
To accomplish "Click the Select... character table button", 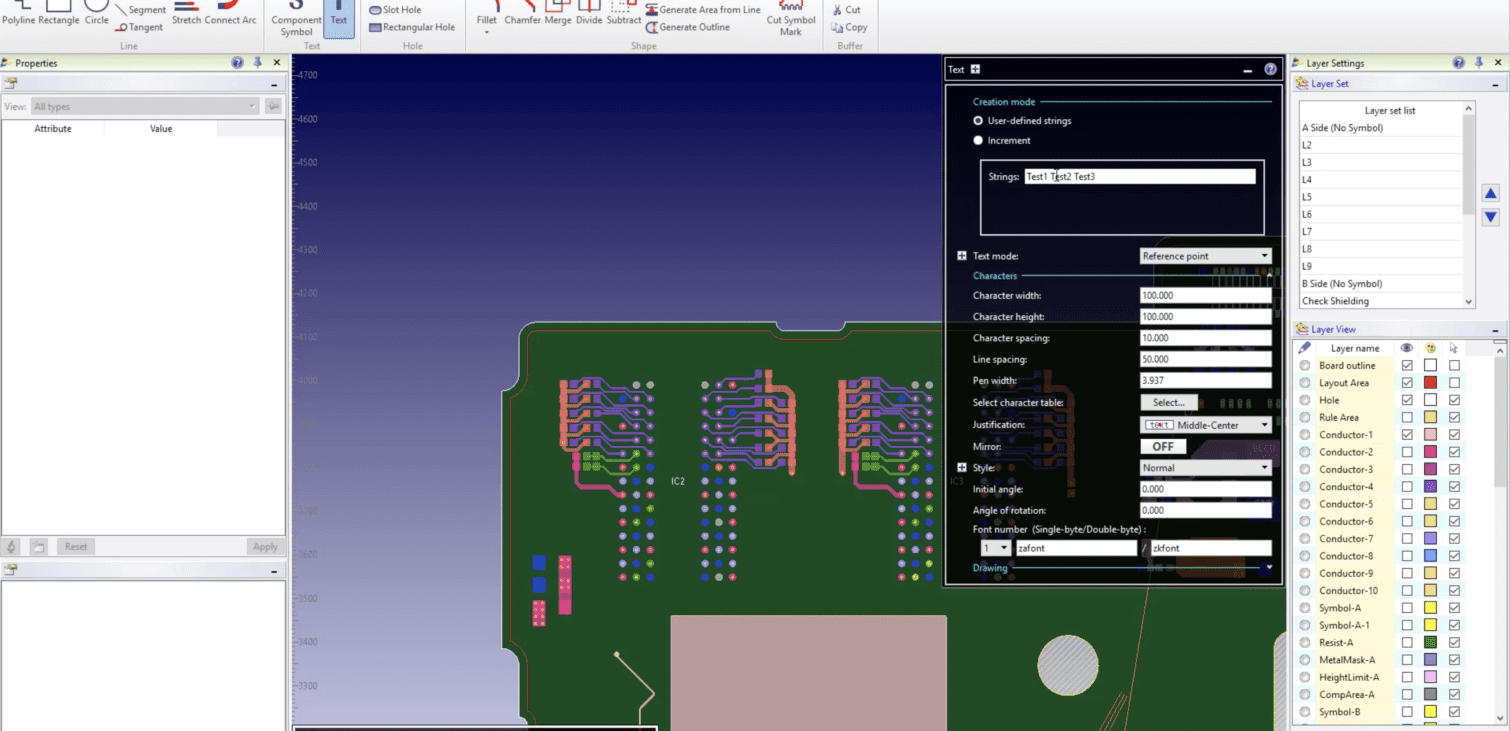I will 1168,403.
